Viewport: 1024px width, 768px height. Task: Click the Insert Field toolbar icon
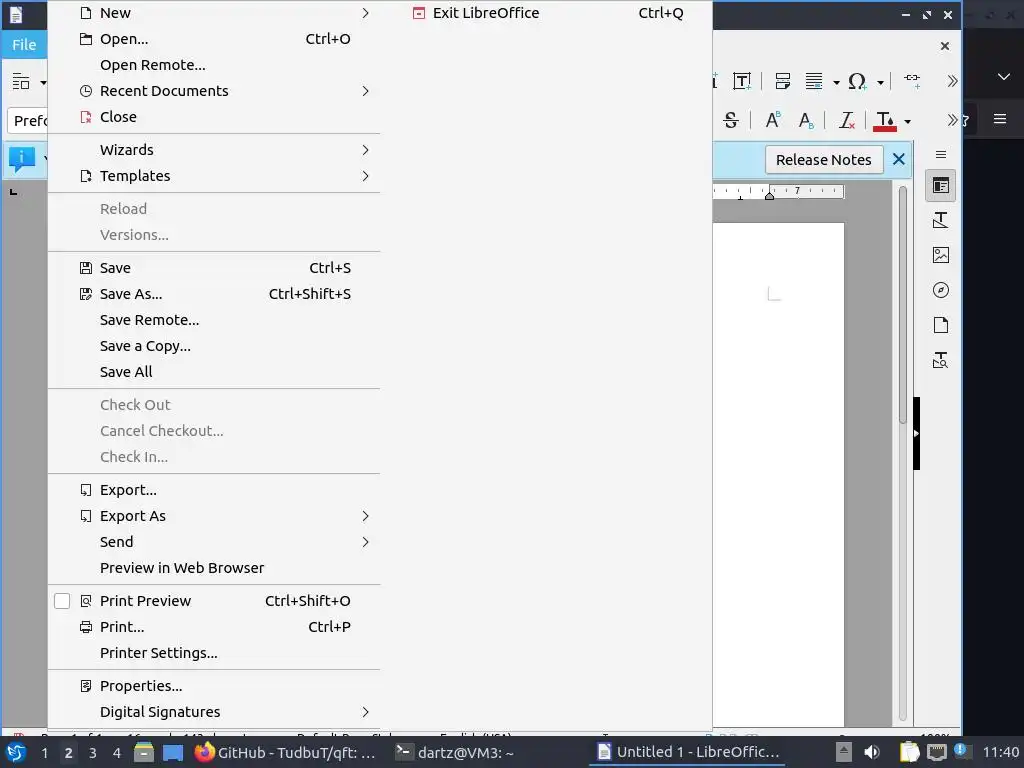point(814,82)
